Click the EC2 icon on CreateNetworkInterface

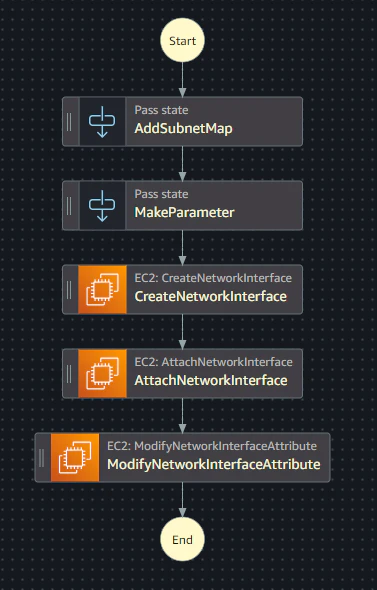click(x=102, y=289)
